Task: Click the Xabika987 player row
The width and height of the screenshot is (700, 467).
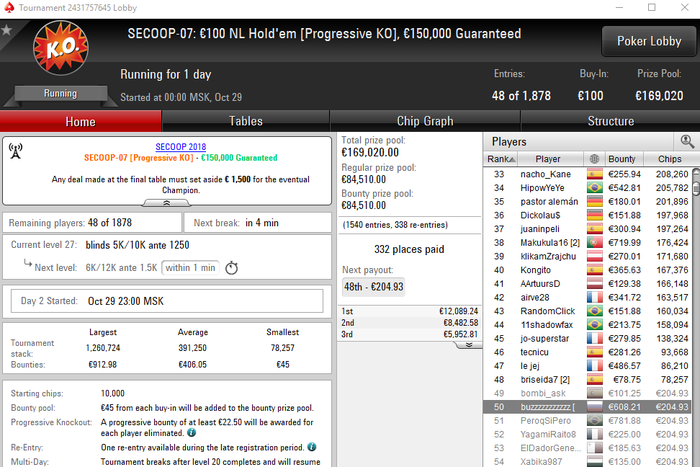Action: [588, 461]
